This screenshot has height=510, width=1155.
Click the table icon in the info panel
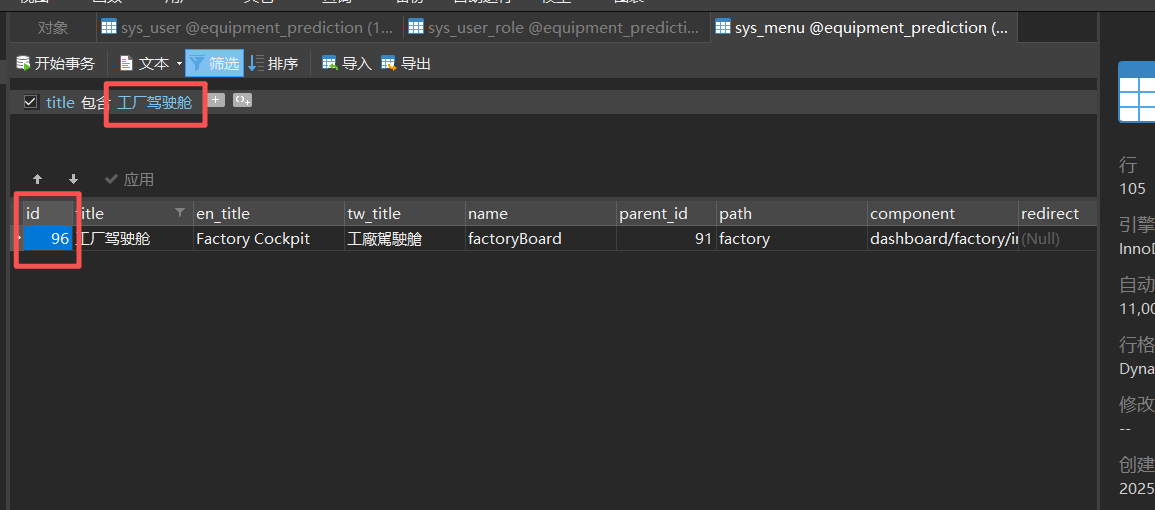click(x=1137, y=91)
